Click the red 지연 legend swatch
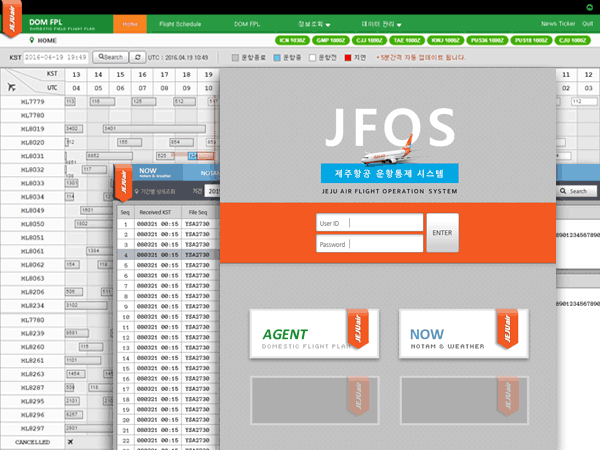Viewport: 600px width, 450px height. point(347,58)
